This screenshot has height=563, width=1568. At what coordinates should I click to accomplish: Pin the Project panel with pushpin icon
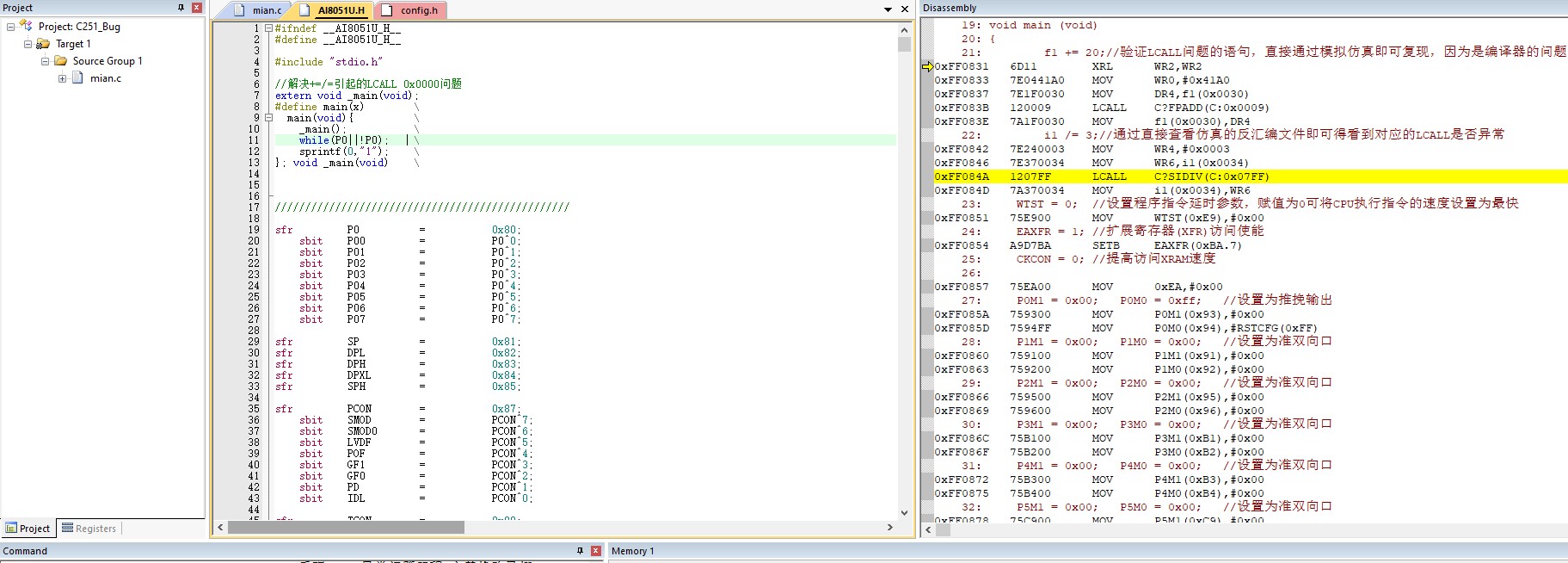tap(181, 8)
